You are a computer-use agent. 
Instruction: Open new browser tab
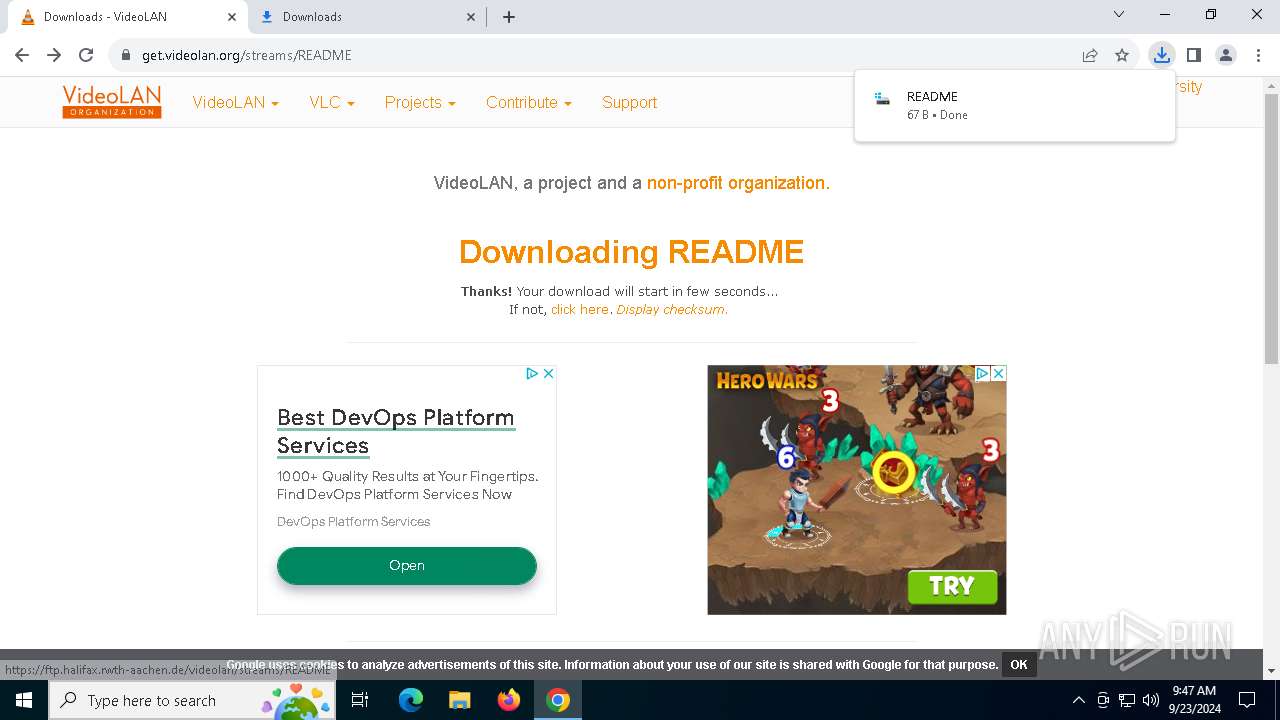509,17
